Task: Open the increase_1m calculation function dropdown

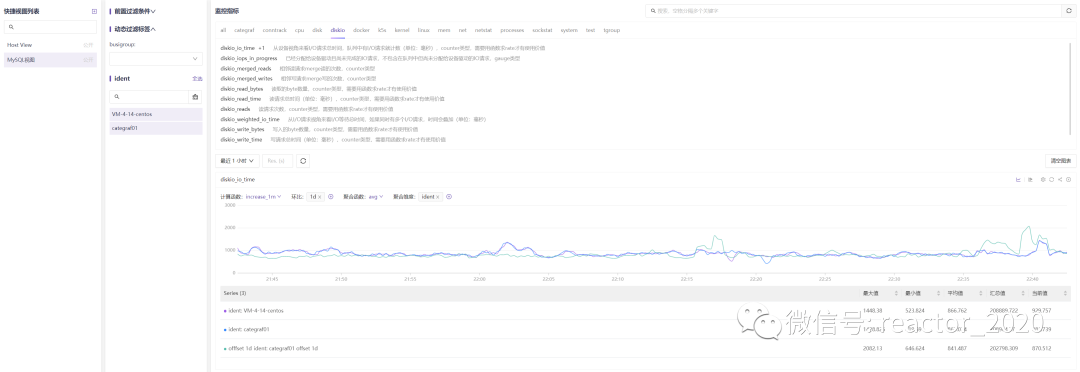Action: [263, 196]
